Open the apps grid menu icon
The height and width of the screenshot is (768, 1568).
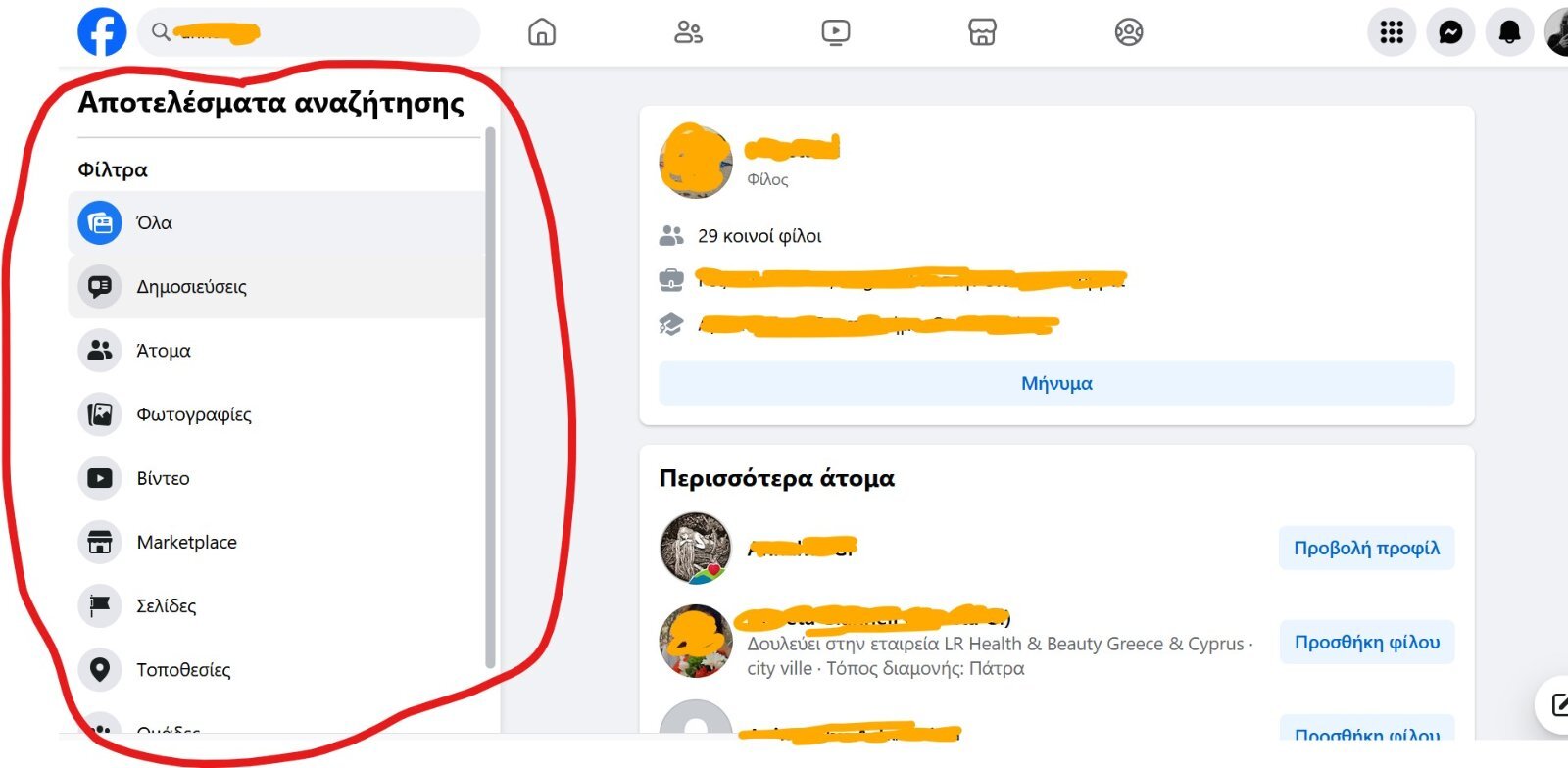tap(1392, 32)
